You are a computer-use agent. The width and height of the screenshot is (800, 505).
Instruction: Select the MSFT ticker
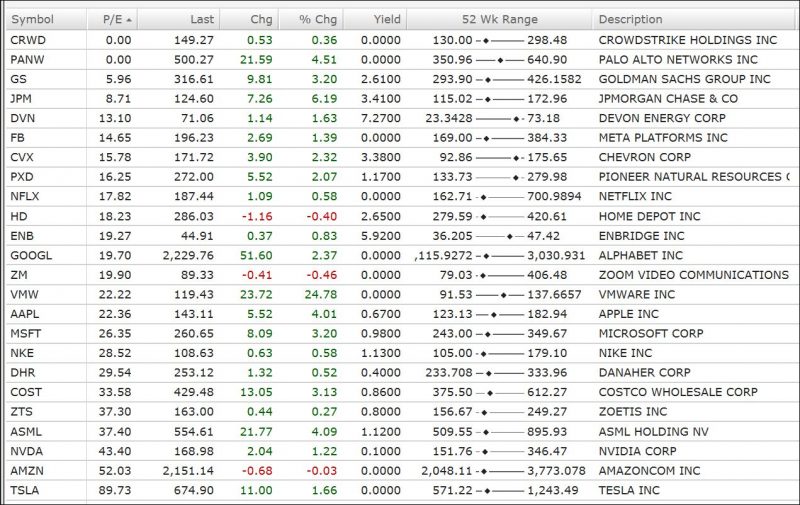pyautogui.click(x=26, y=333)
